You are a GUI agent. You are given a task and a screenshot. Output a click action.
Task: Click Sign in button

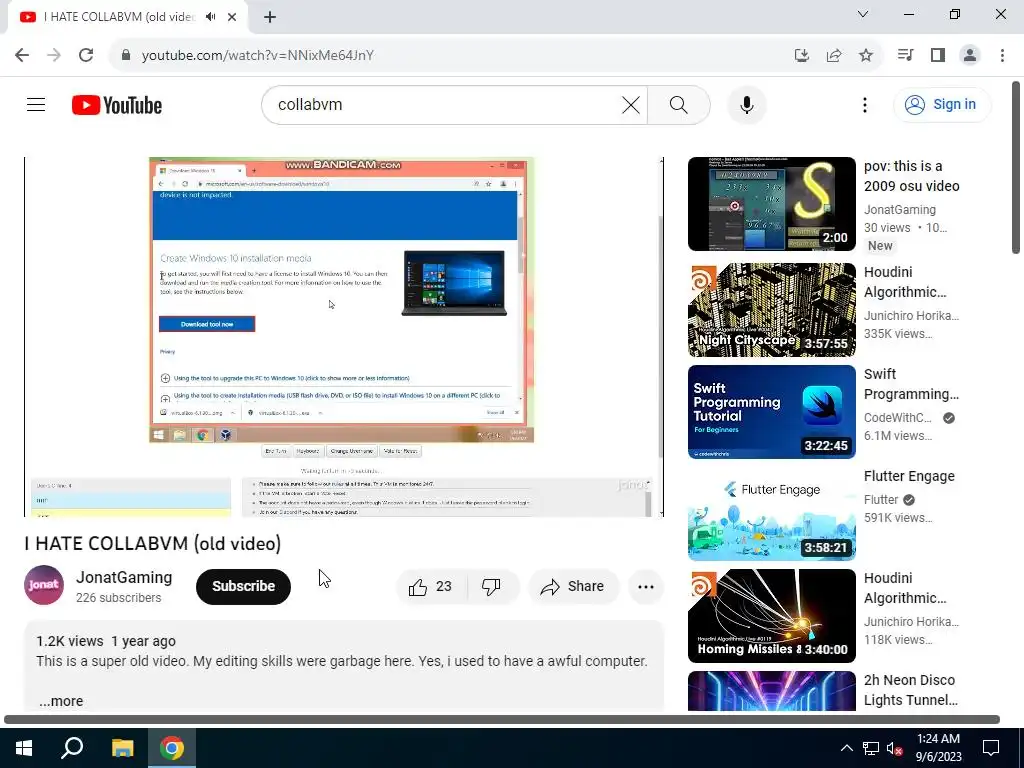(x=941, y=104)
